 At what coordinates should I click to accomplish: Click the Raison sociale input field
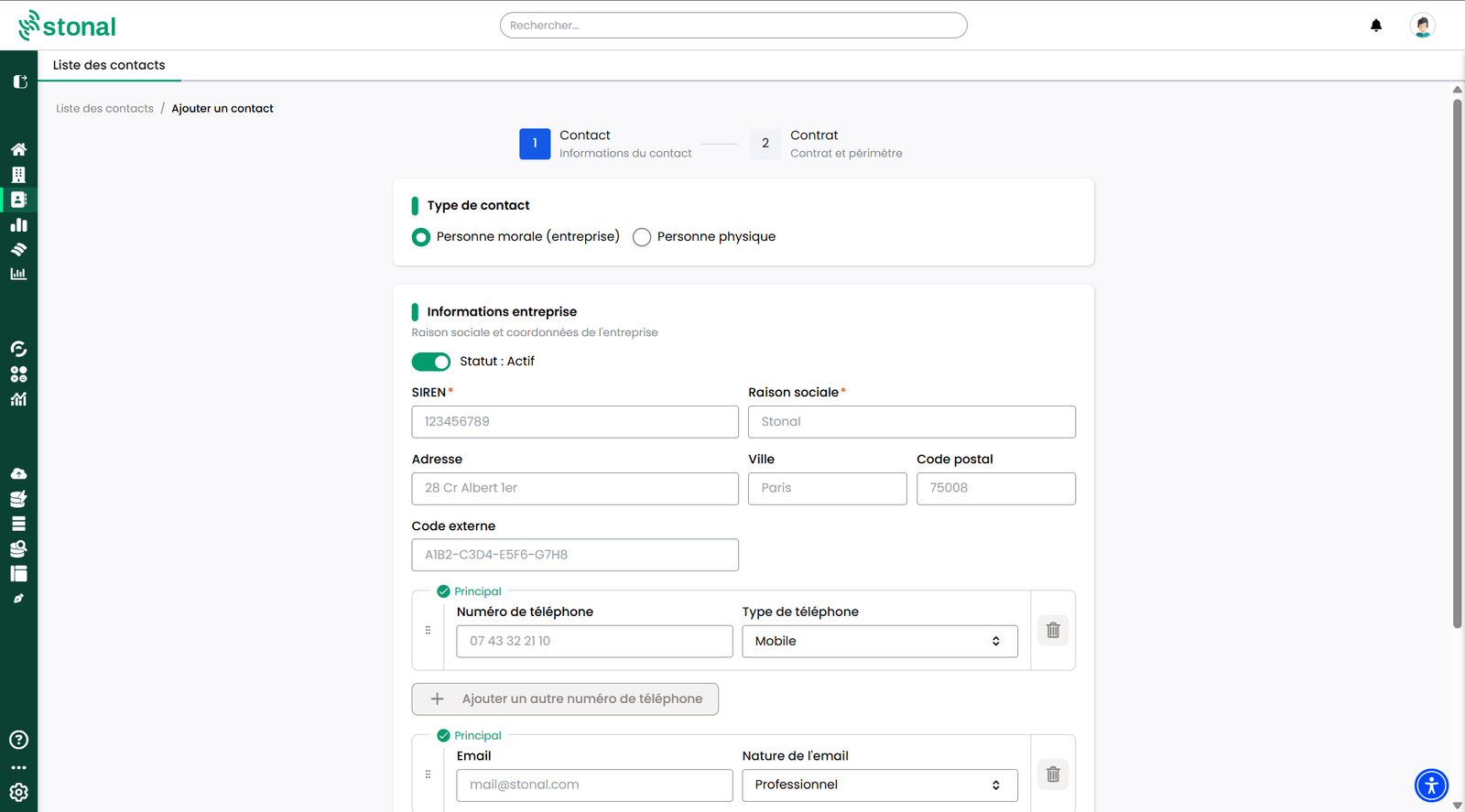(912, 422)
